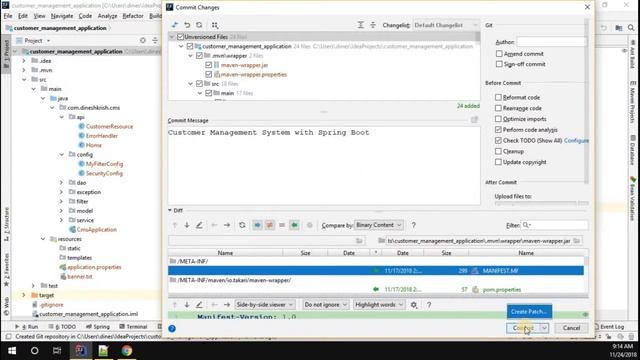Enable the Sign-off commit checkbox

[x=499, y=64]
